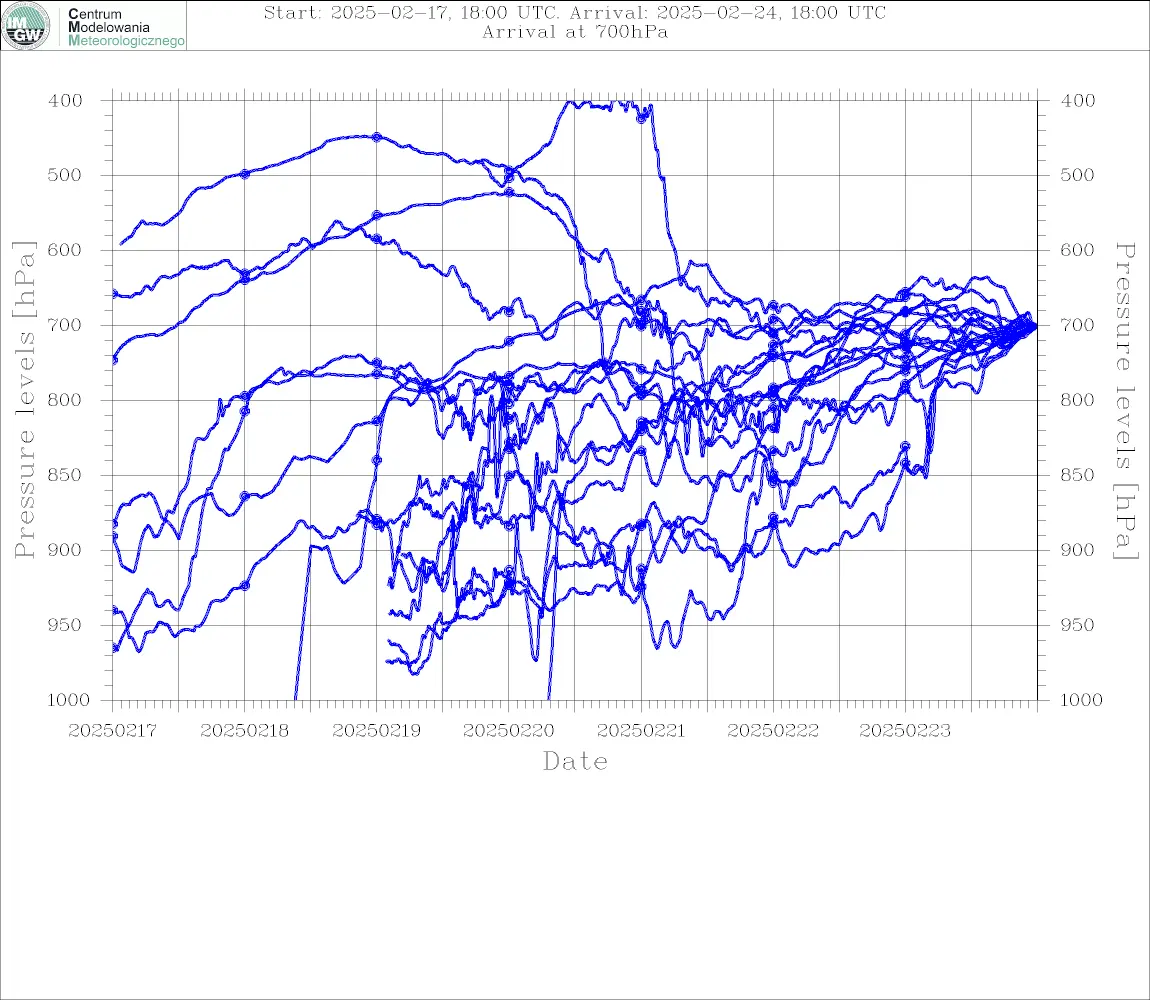The width and height of the screenshot is (1150, 1000).
Task: Click right axis label 950
Action: tap(1078, 625)
